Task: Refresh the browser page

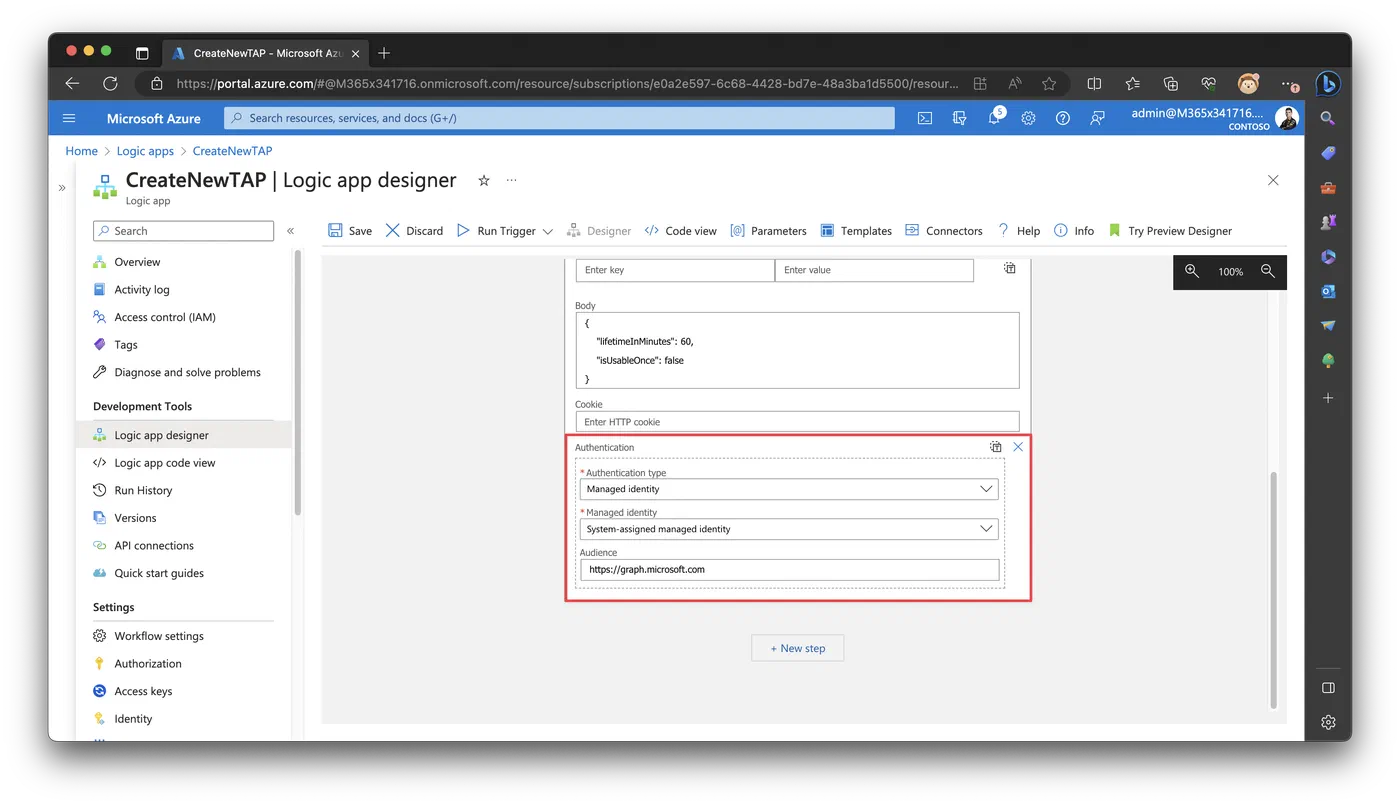Action: (110, 84)
